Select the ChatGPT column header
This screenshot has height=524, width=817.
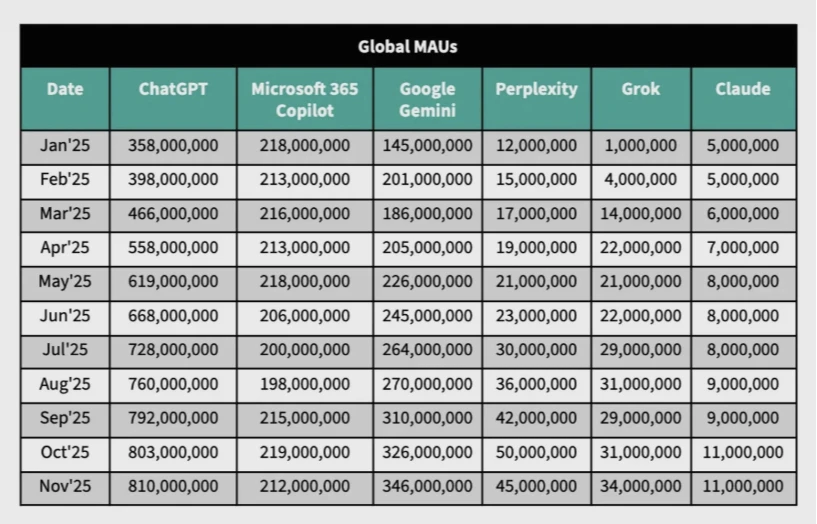[x=173, y=89]
